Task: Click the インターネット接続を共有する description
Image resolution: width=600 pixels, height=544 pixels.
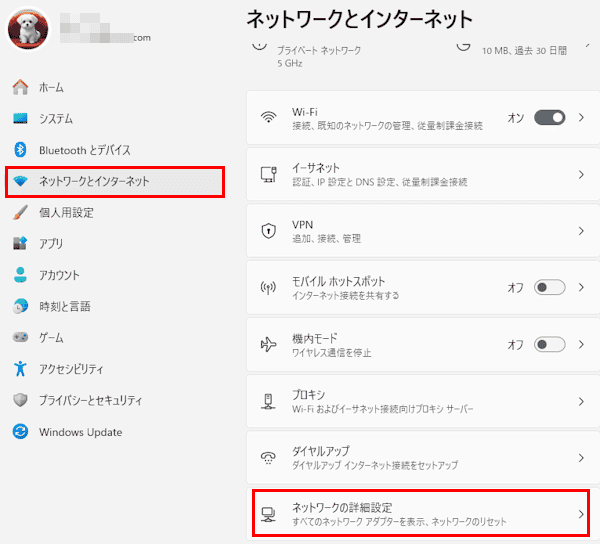Action: pyautogui.click(x=346, y=295)
